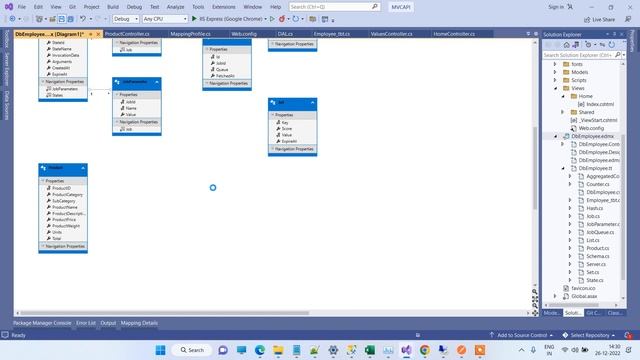Open the Error List panel
Viewport: 640px width, 360px height.
coord(86,323)
